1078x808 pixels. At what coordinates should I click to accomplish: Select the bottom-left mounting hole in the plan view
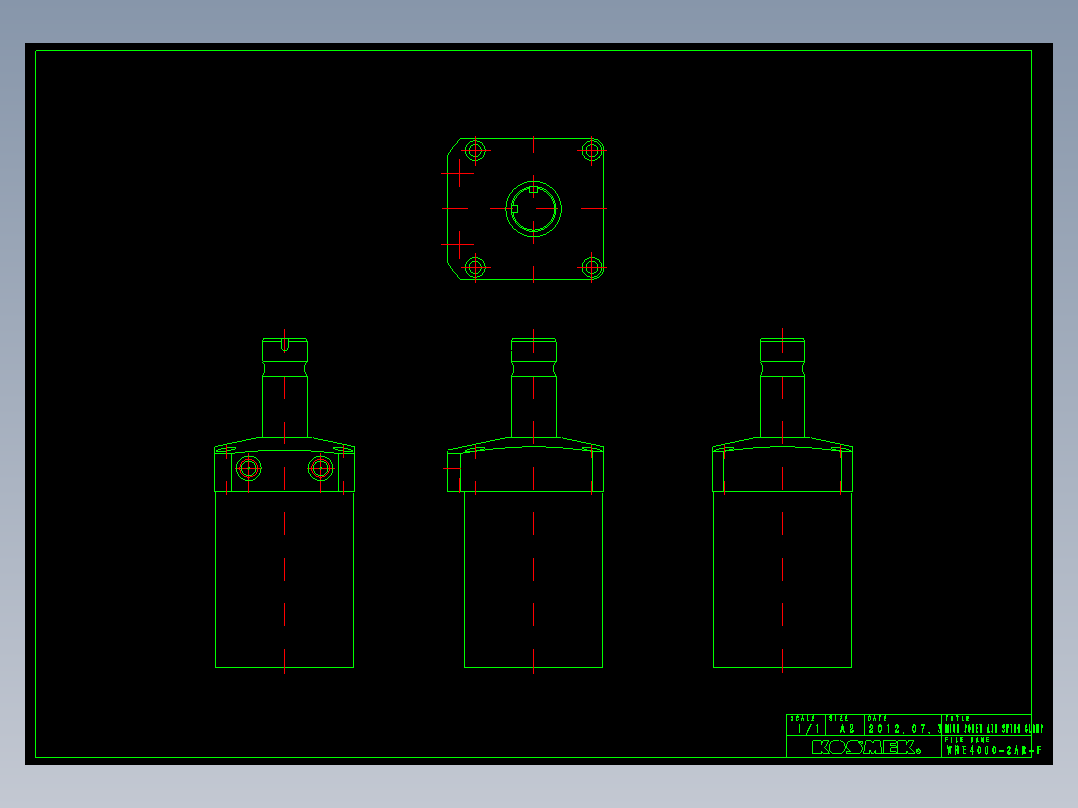pyautogui.click(x=475, y=267)
